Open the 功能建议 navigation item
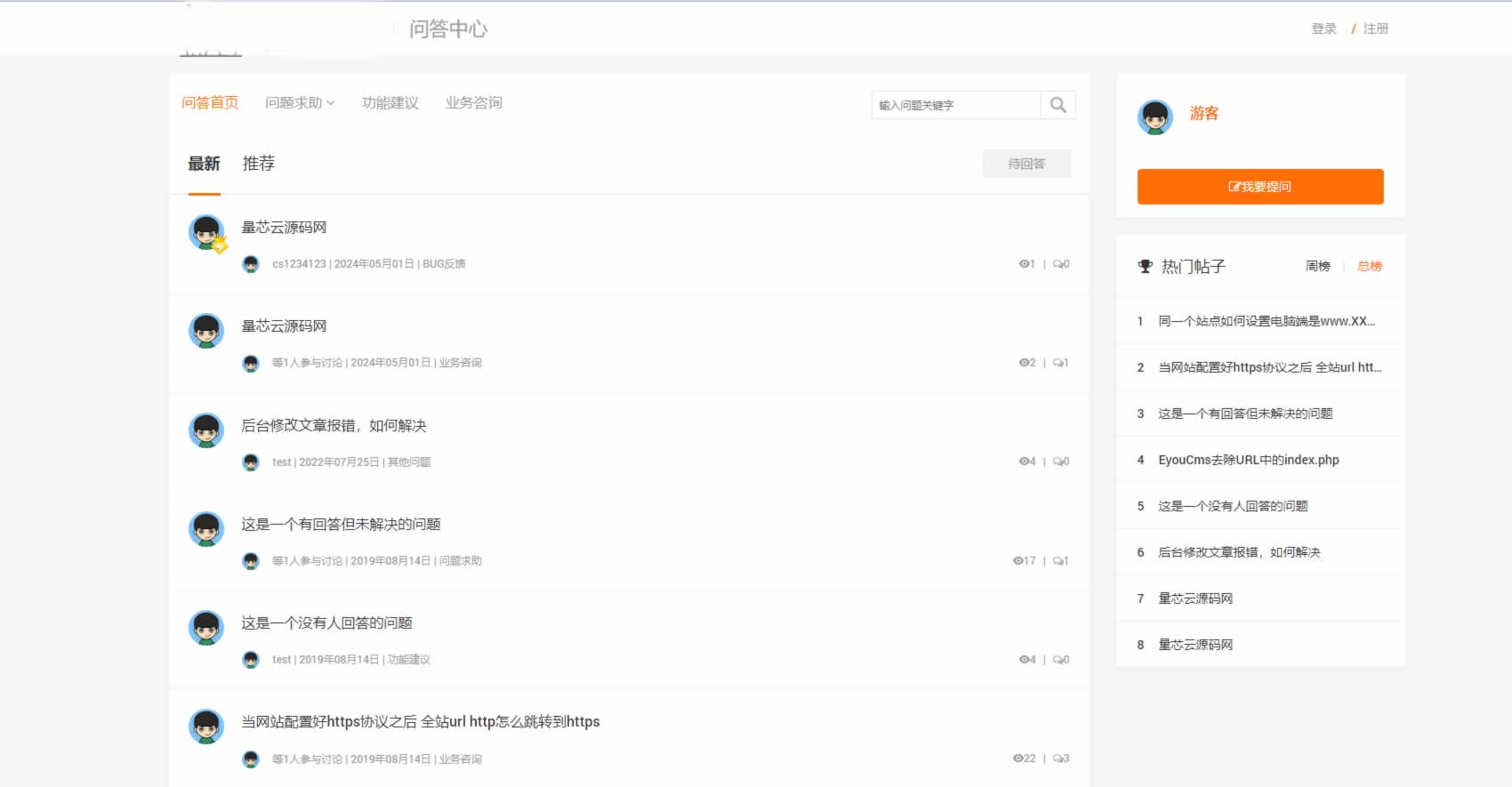Viewport: 1512px width, 787px height. [x=390, y=103]
